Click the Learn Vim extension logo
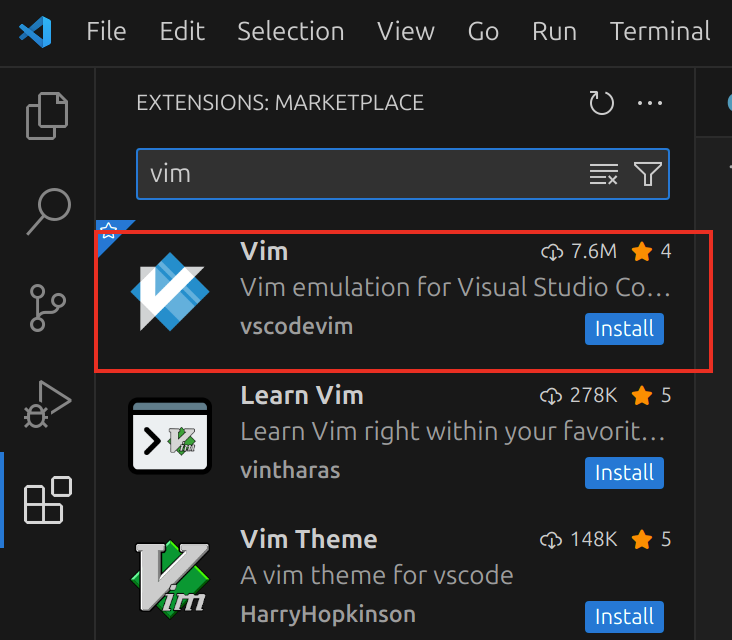Screen dimensions: 732x640 170,436
